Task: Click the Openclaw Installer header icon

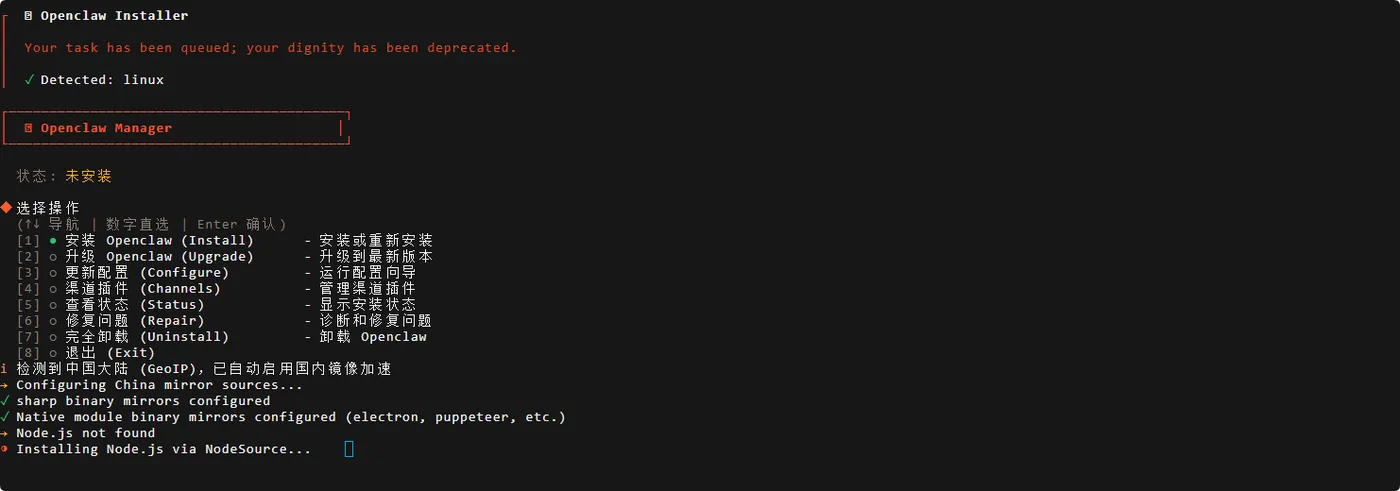Action: [28, 16]
